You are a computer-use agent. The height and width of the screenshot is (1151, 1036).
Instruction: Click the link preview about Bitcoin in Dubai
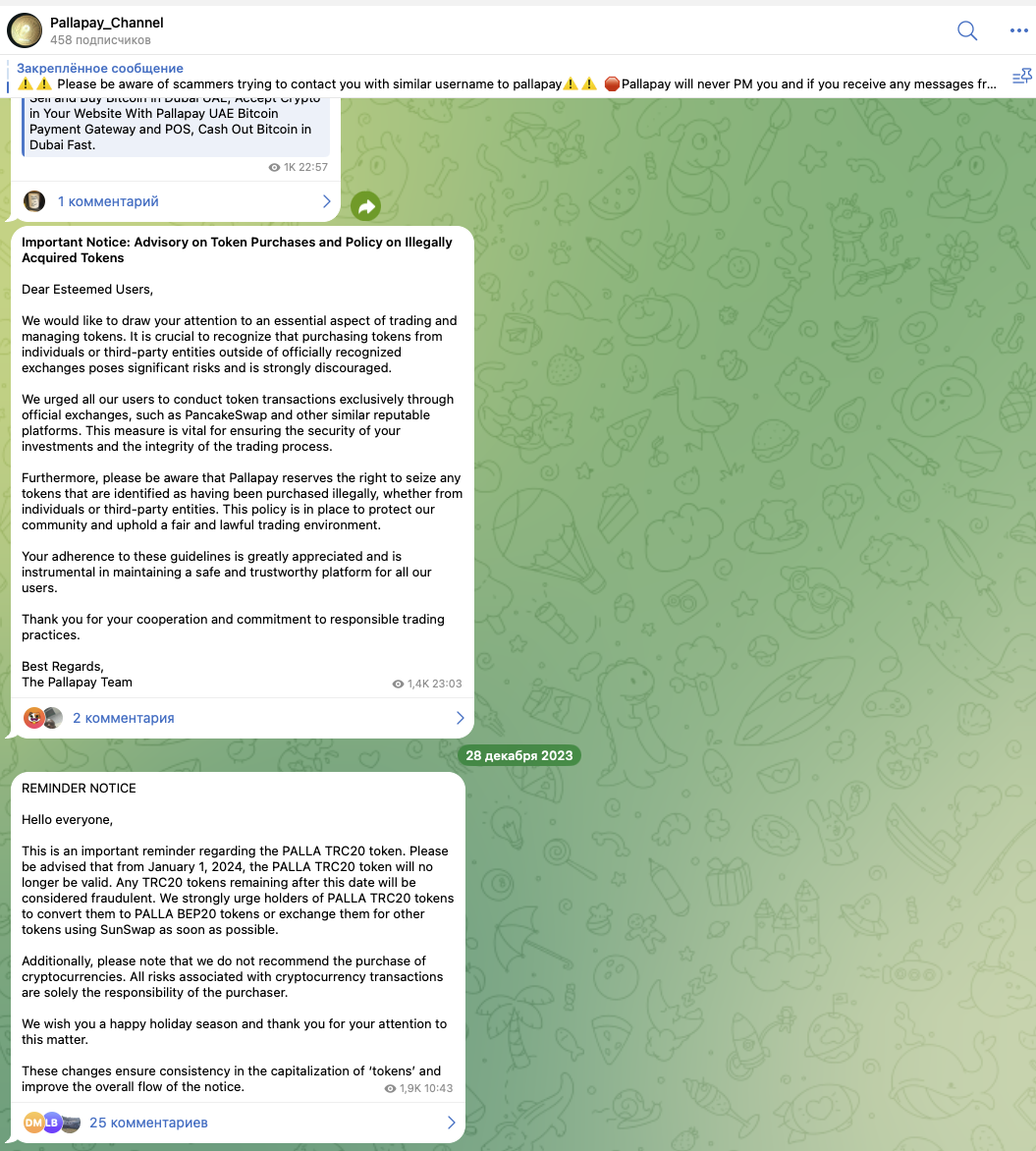click(177, 126)
